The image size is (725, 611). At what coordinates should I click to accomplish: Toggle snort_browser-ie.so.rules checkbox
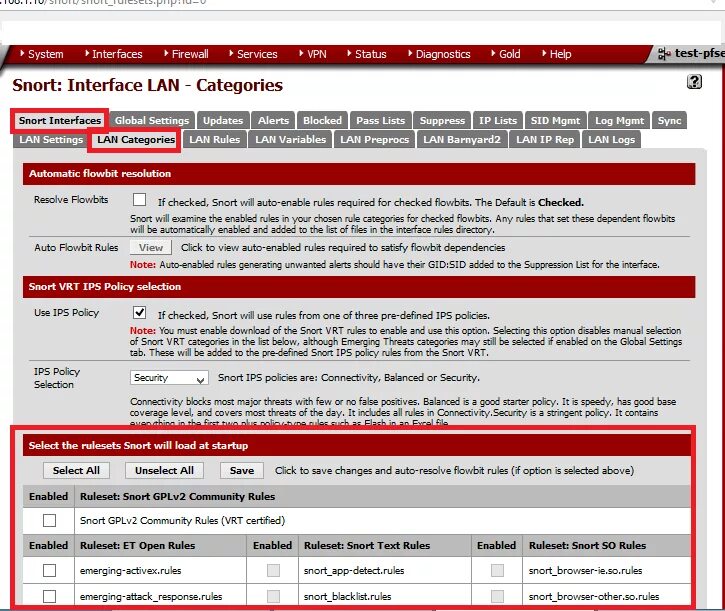coord(497,570)
